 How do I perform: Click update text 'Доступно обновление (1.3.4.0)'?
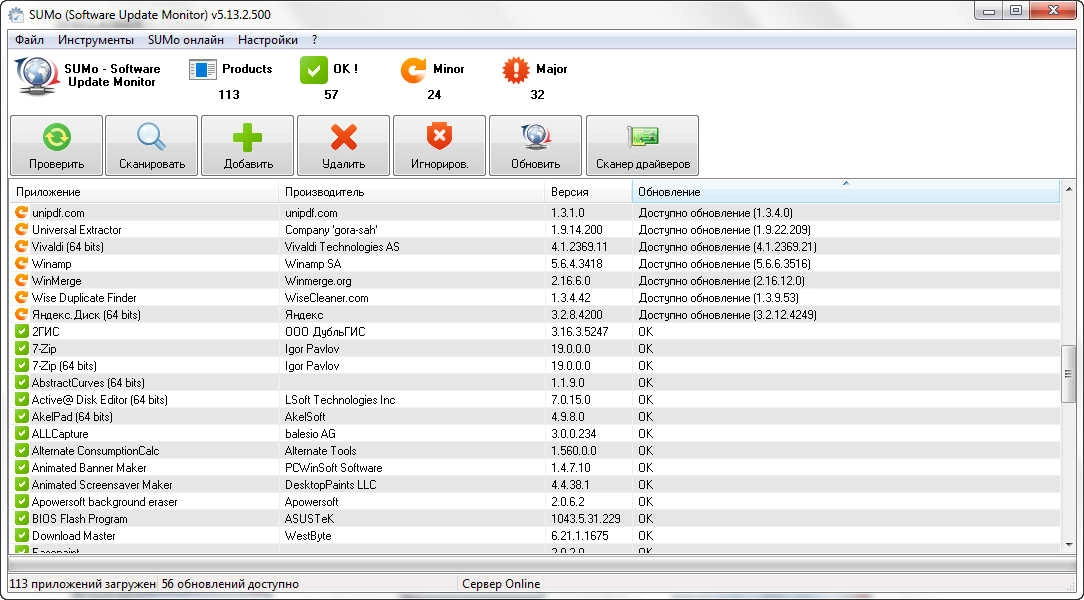click(716, 212)
